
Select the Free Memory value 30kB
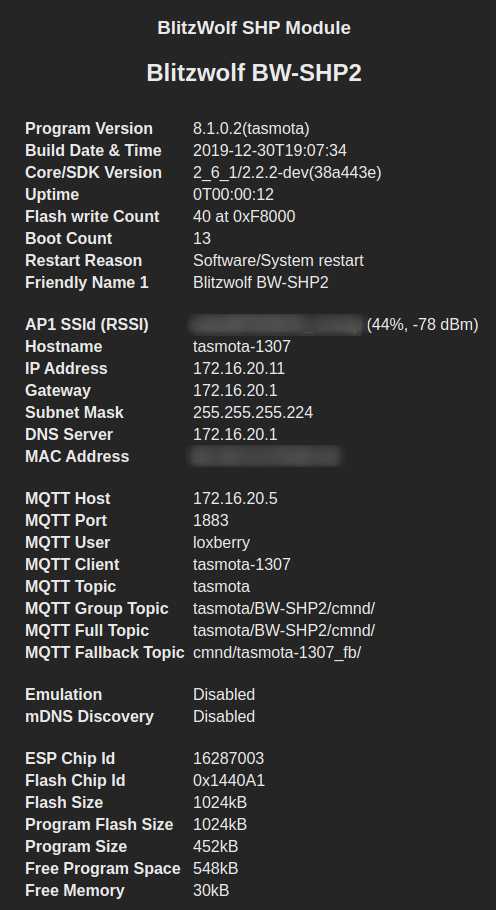(x=211, y=891)
